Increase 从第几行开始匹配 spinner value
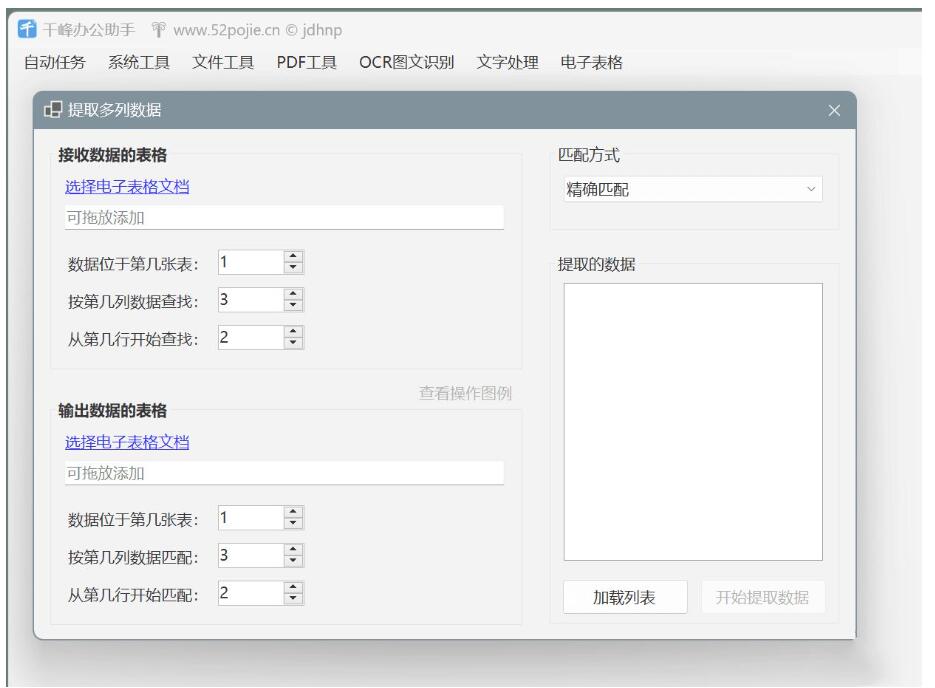Screen dimensions: 935x688 click(293, 589)
